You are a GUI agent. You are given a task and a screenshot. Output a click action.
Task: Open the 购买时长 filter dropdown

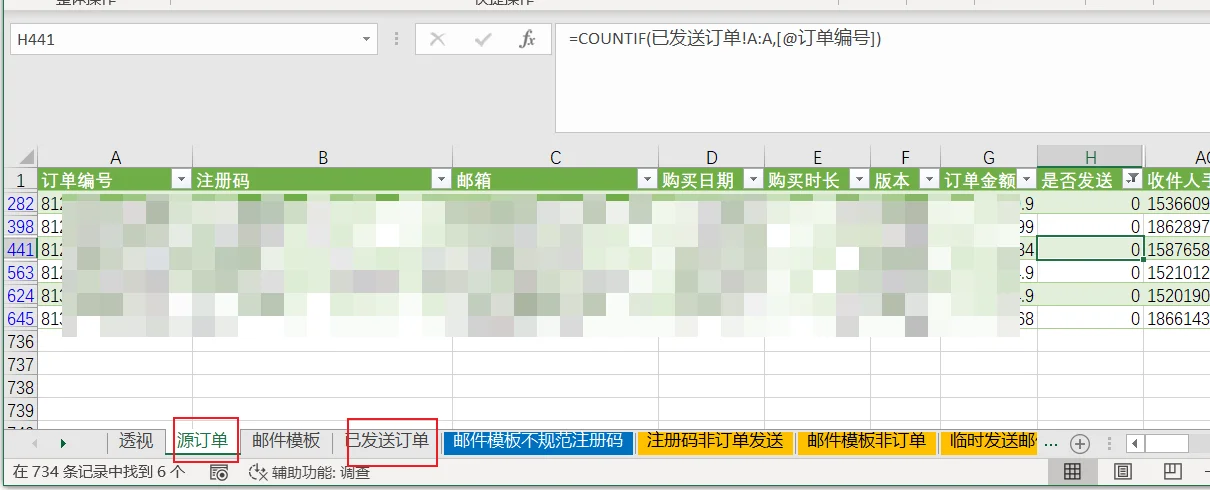(x=858, y=180)
